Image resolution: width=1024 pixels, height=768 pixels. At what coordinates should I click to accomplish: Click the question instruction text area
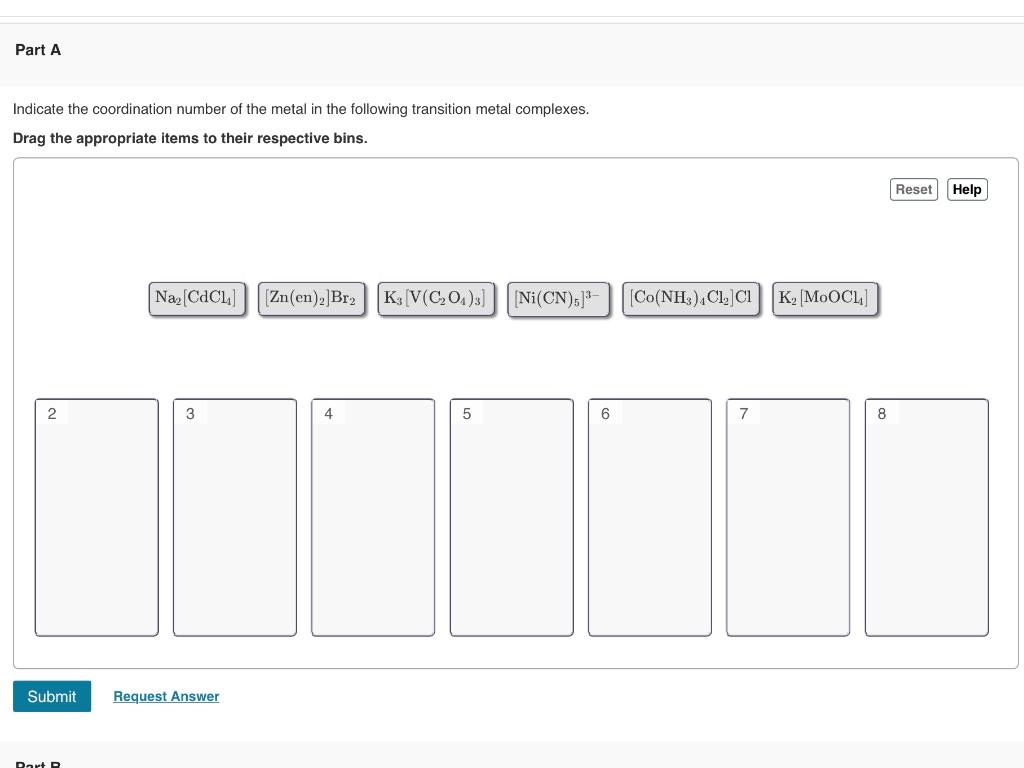click(x=300, y=109)
